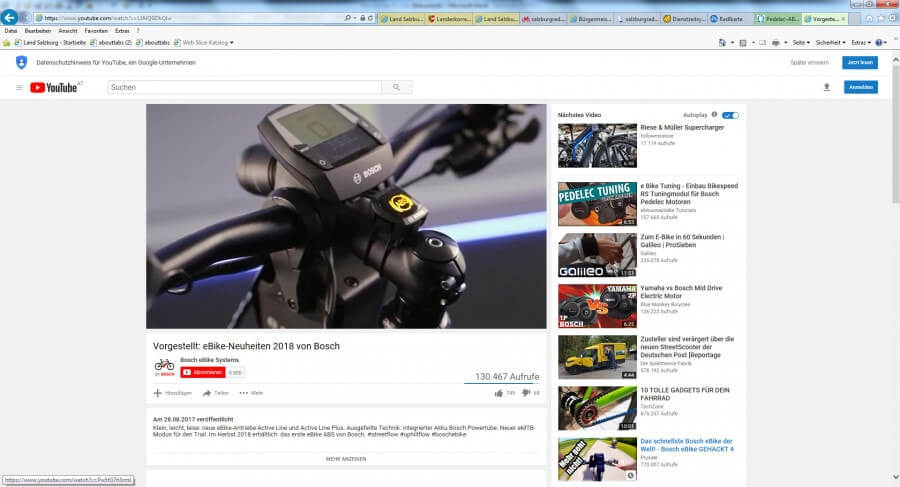The width and height of the screenshot is (900, 487).
Task: Open the Favoriten menu
Action: click(x=96, y=31)
